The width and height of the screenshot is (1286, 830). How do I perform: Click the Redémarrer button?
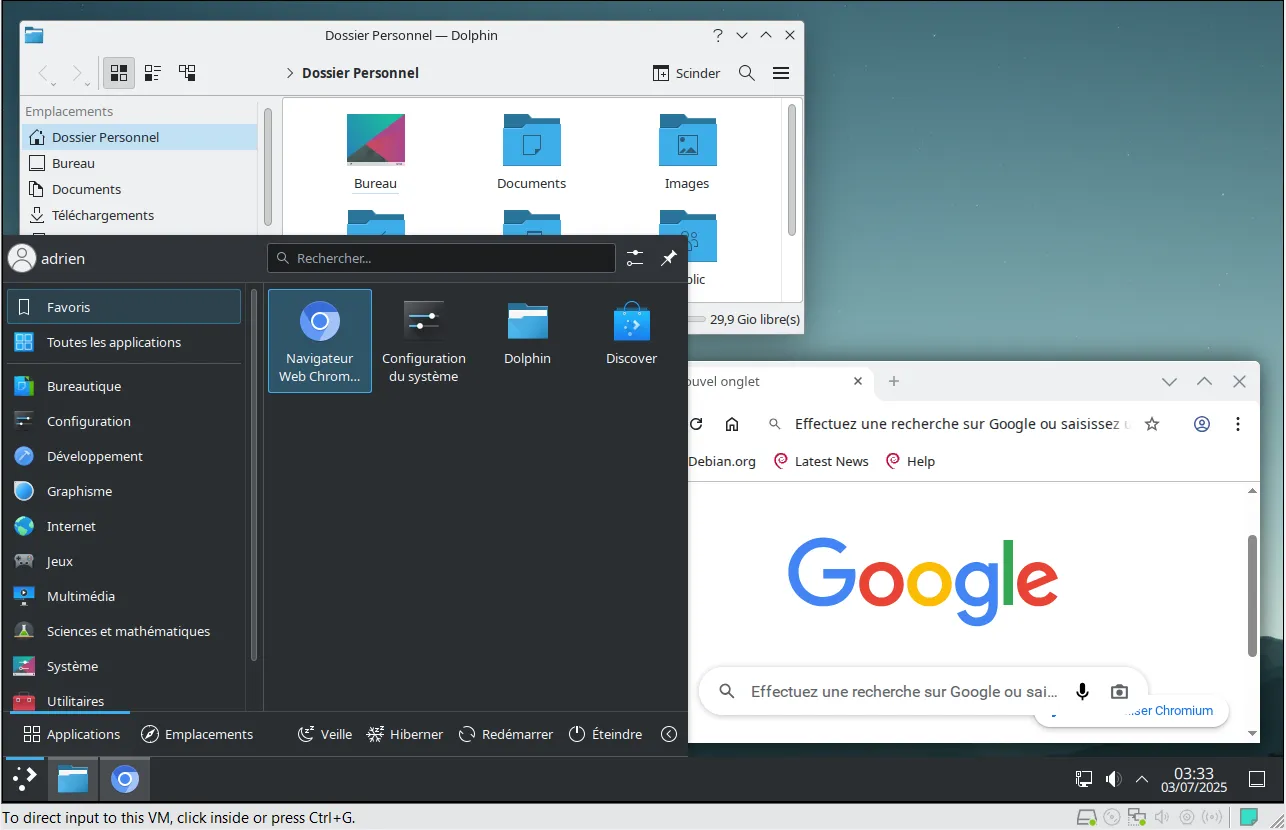click(506, 734)
